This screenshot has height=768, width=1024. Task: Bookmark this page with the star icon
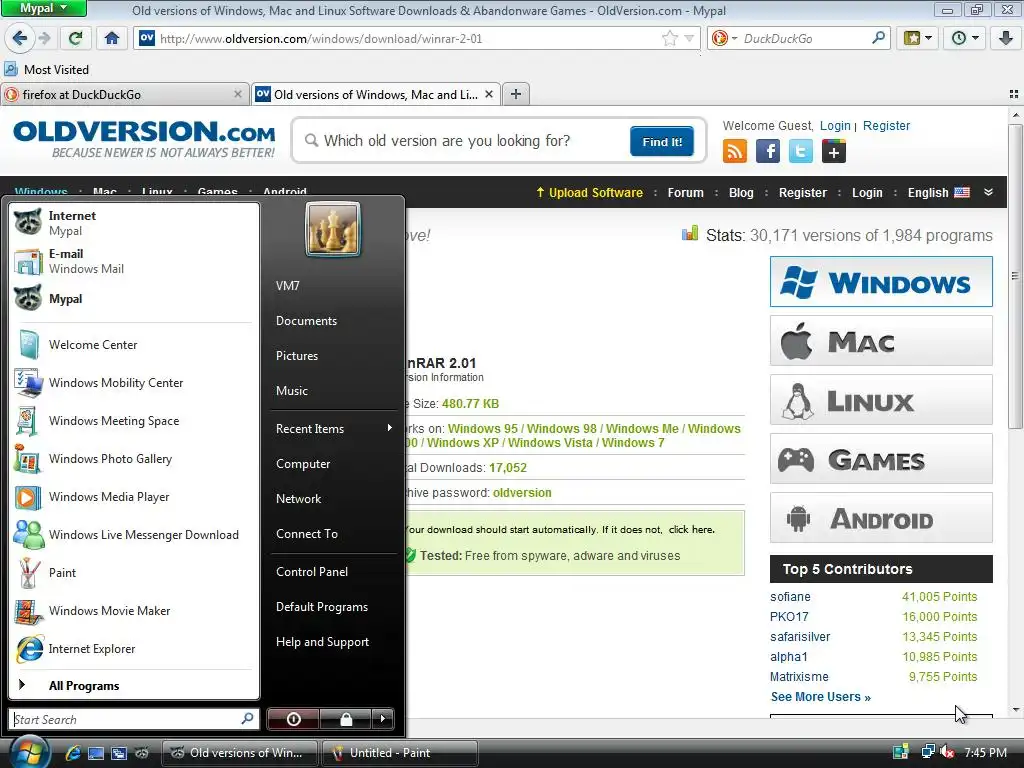click(x=670, y=39)
